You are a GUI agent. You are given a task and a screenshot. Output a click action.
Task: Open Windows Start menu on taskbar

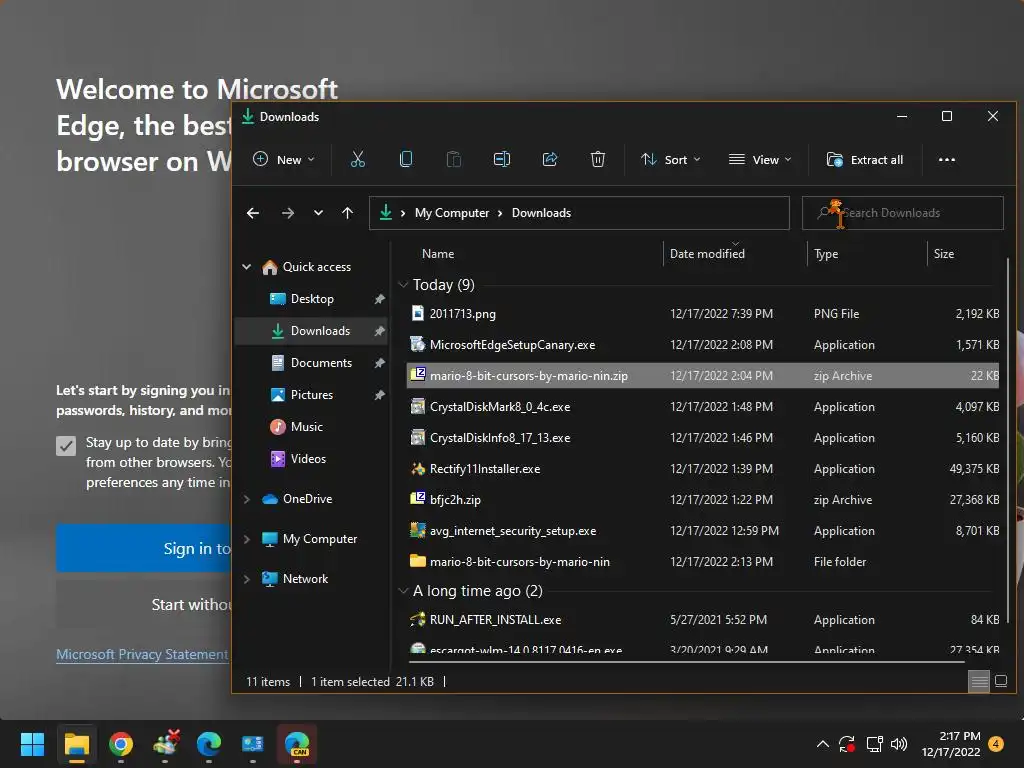32,744
